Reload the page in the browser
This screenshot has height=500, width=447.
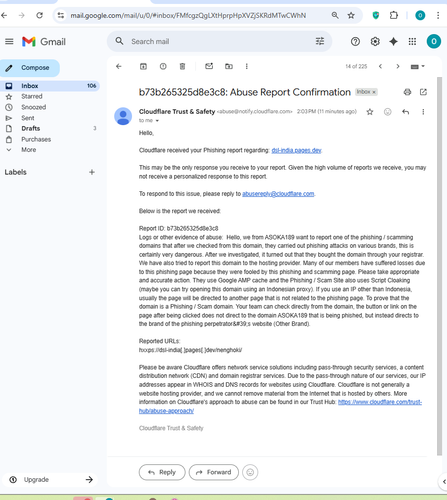(39, 15)
